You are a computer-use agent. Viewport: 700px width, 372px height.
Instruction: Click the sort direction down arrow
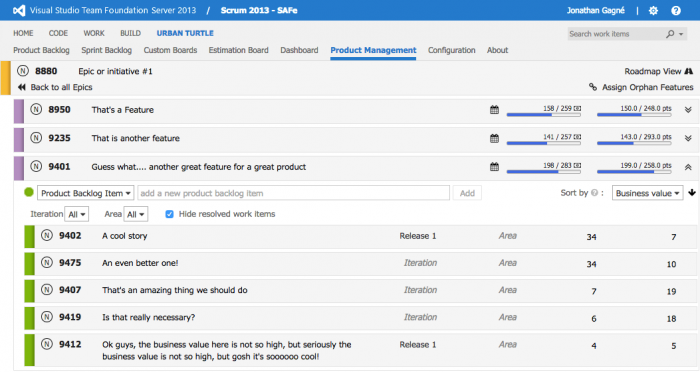click(x=692, y=193)
